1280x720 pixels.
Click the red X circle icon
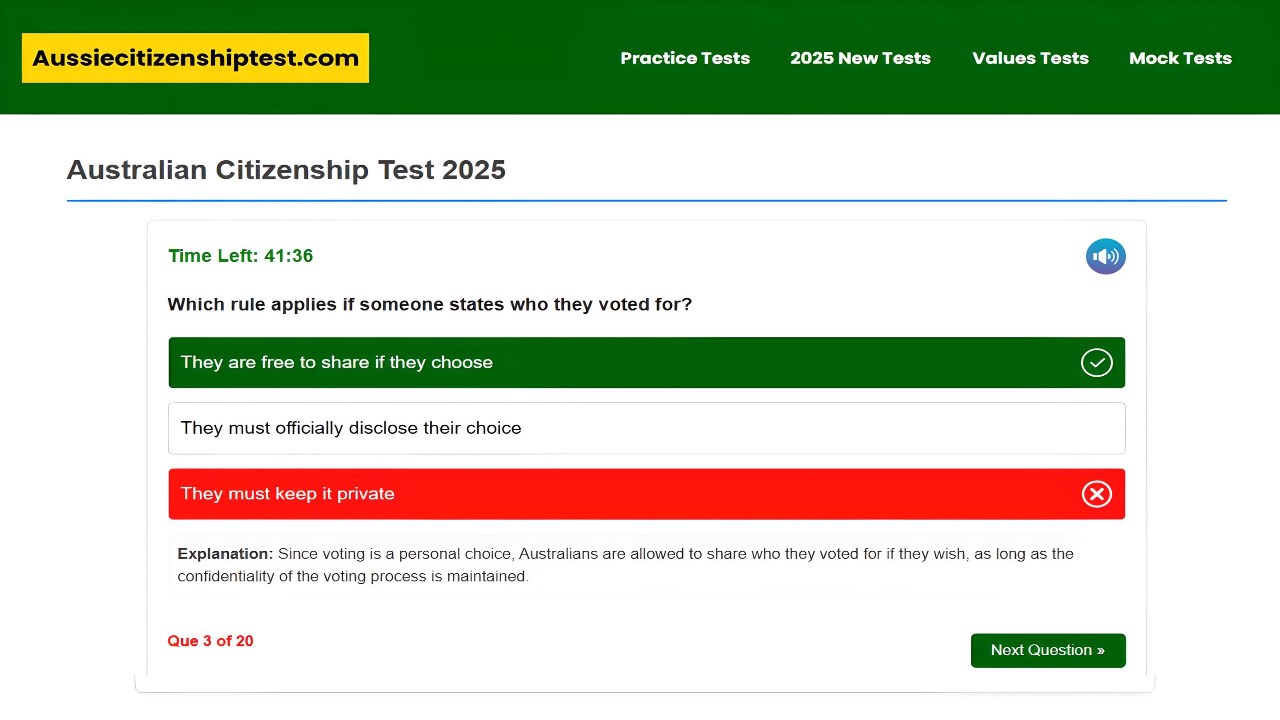point(1096,494)
